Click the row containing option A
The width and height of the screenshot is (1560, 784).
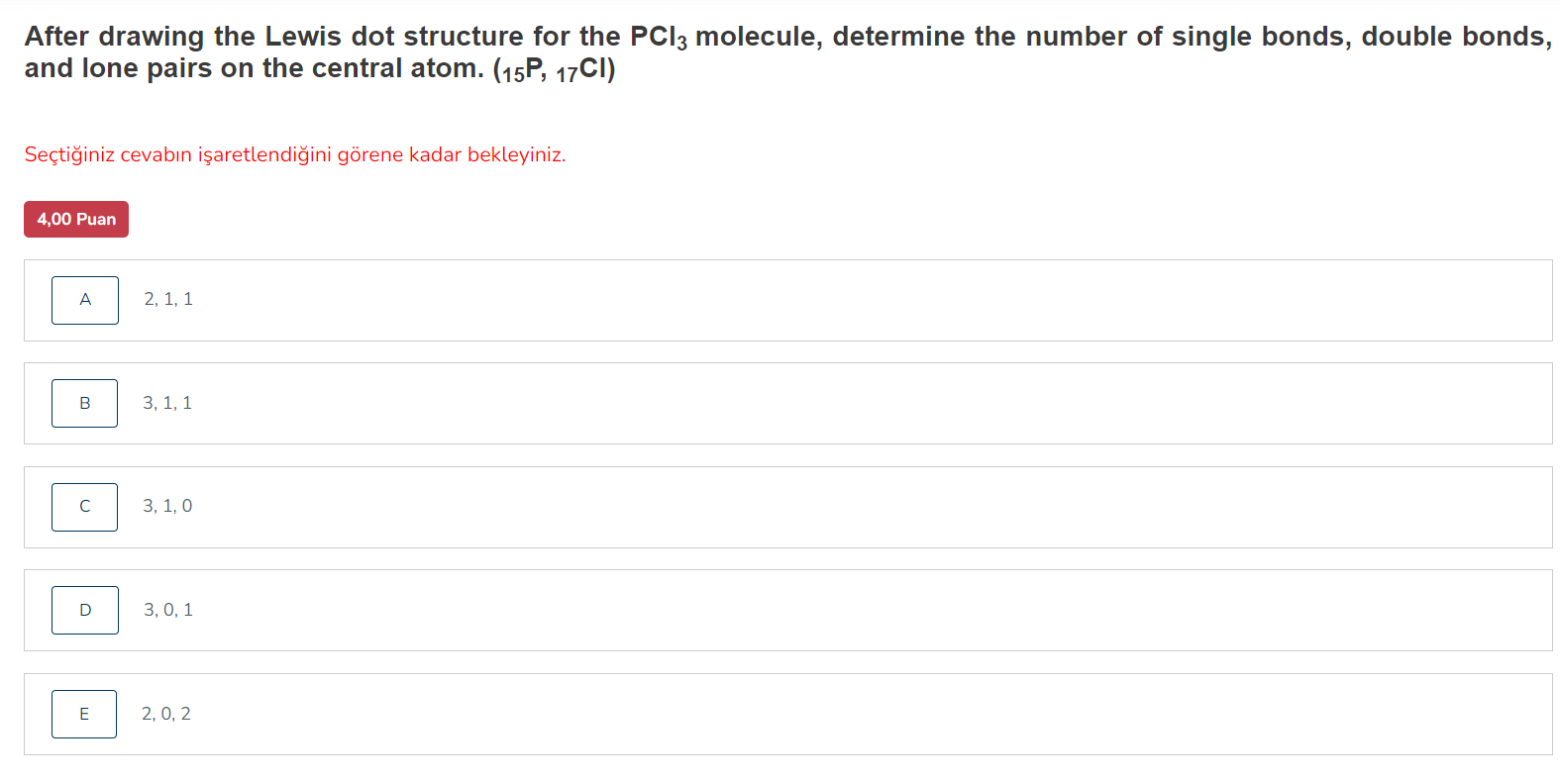pyautogui.click(x=693, y=300)
